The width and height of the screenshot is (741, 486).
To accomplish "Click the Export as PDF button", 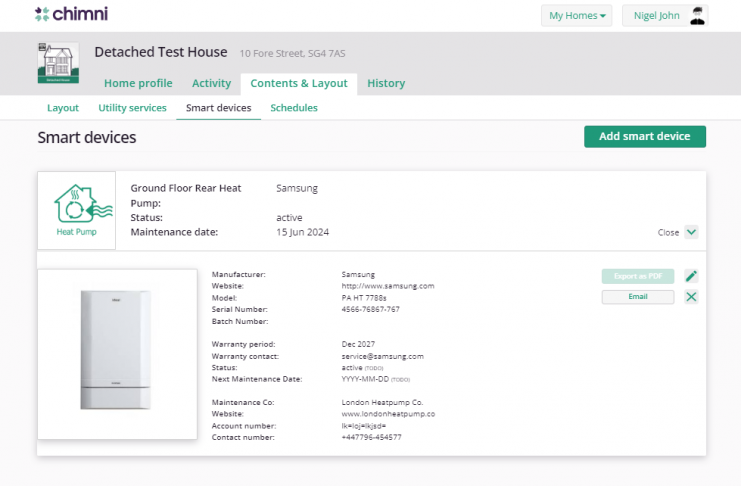I will pos(637,277).
